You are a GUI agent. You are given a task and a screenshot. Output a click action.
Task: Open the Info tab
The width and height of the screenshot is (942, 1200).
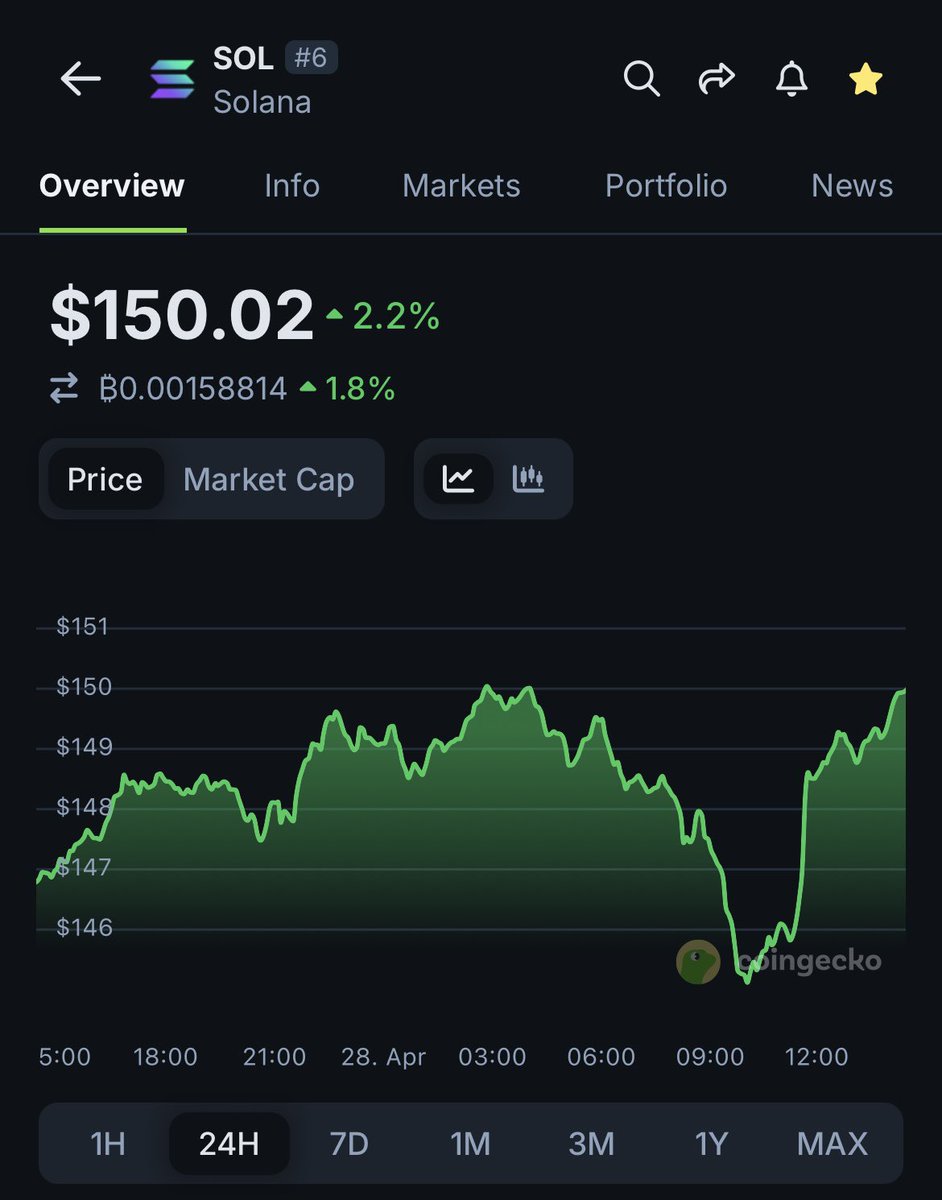(292, 186)
